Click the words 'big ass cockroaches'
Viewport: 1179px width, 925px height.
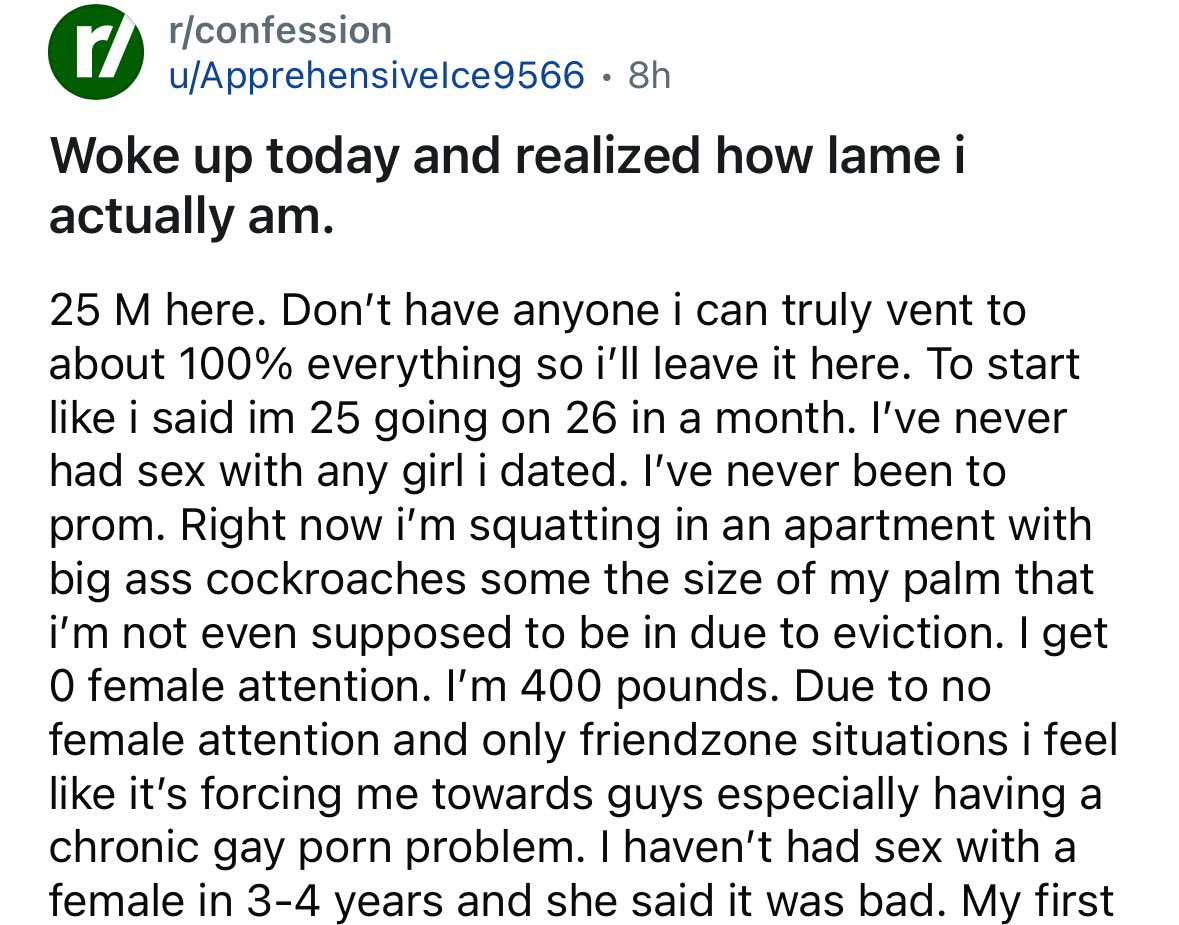click(258, 579)
